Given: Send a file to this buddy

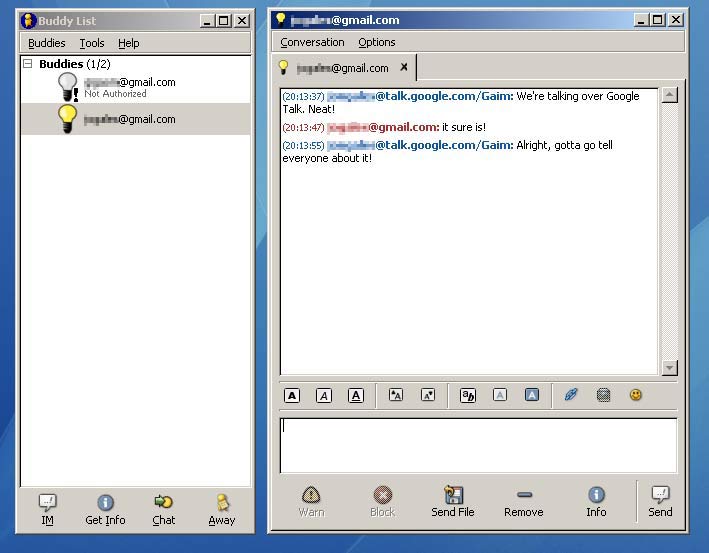Looking at the screenshot, I should [x=453, y=501].
